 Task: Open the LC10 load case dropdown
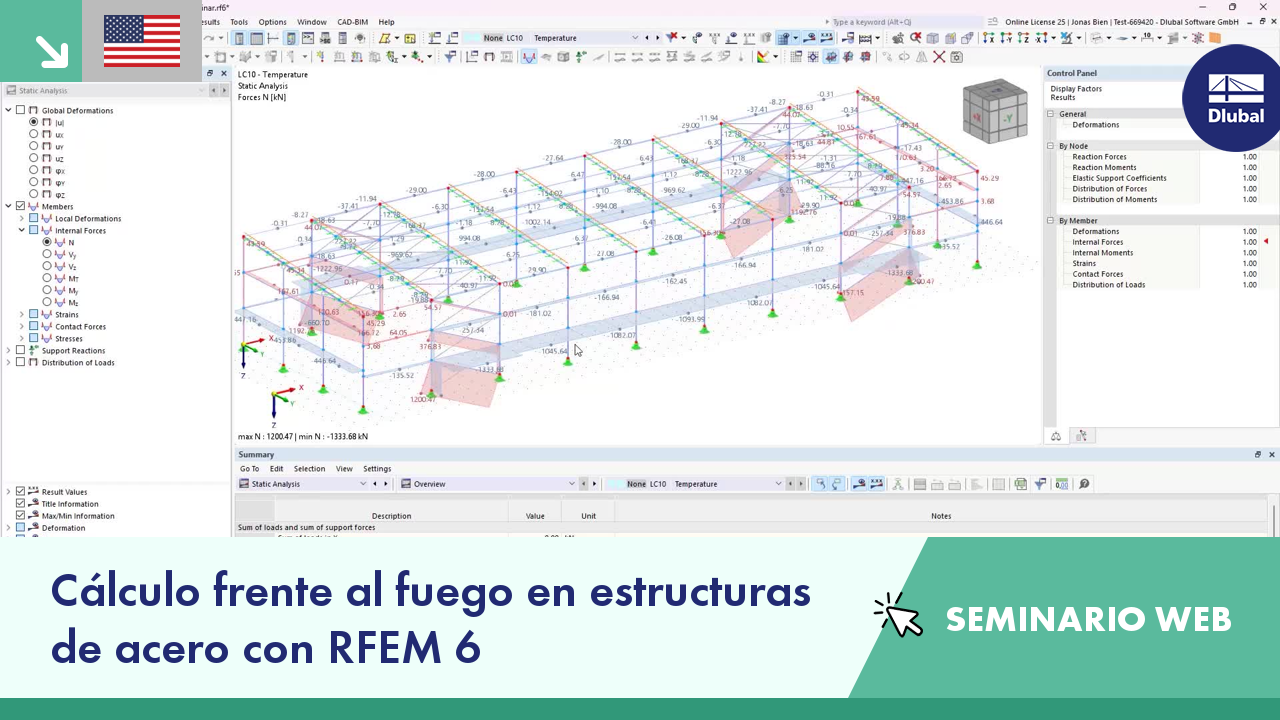point(636,37)
